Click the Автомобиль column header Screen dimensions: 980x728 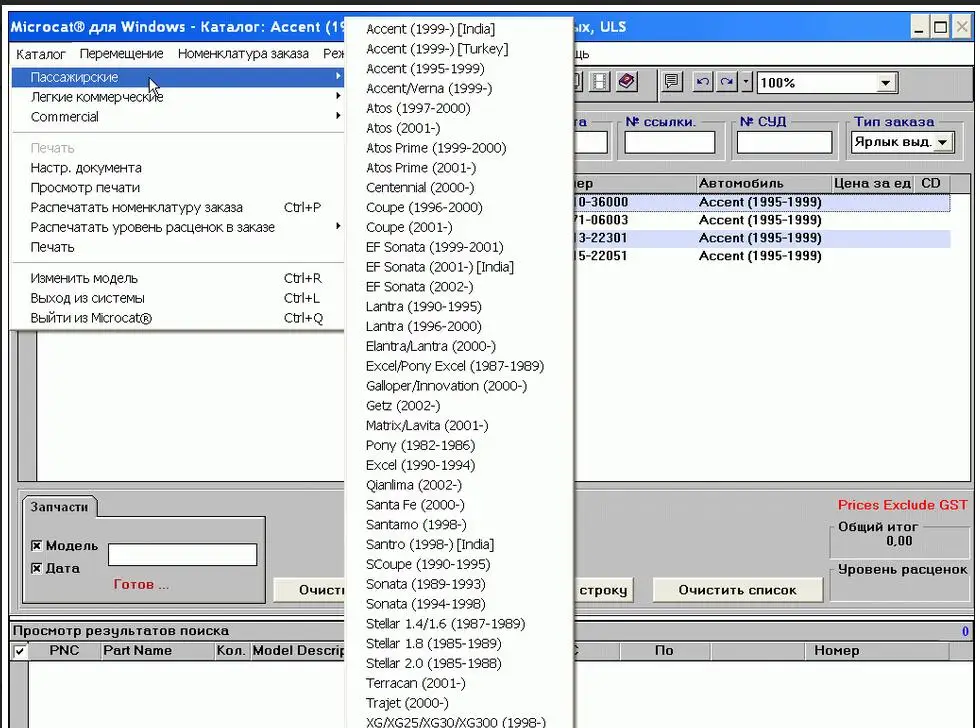click(x=763, y=184)
